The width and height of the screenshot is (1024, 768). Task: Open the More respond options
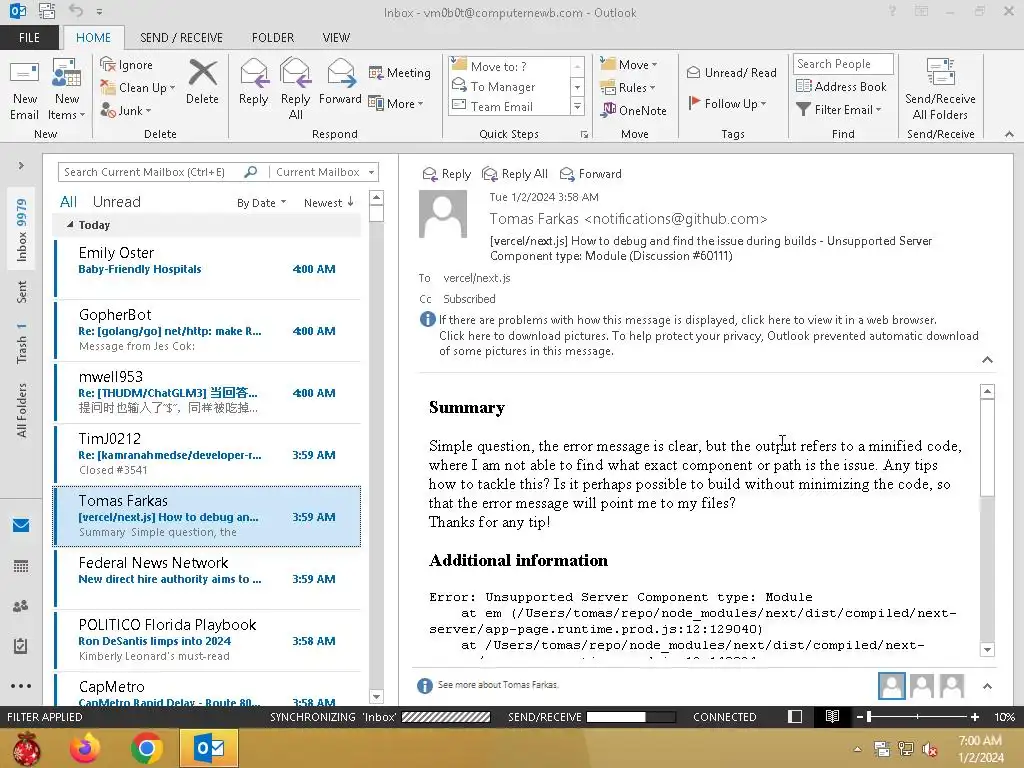[396, 103]
